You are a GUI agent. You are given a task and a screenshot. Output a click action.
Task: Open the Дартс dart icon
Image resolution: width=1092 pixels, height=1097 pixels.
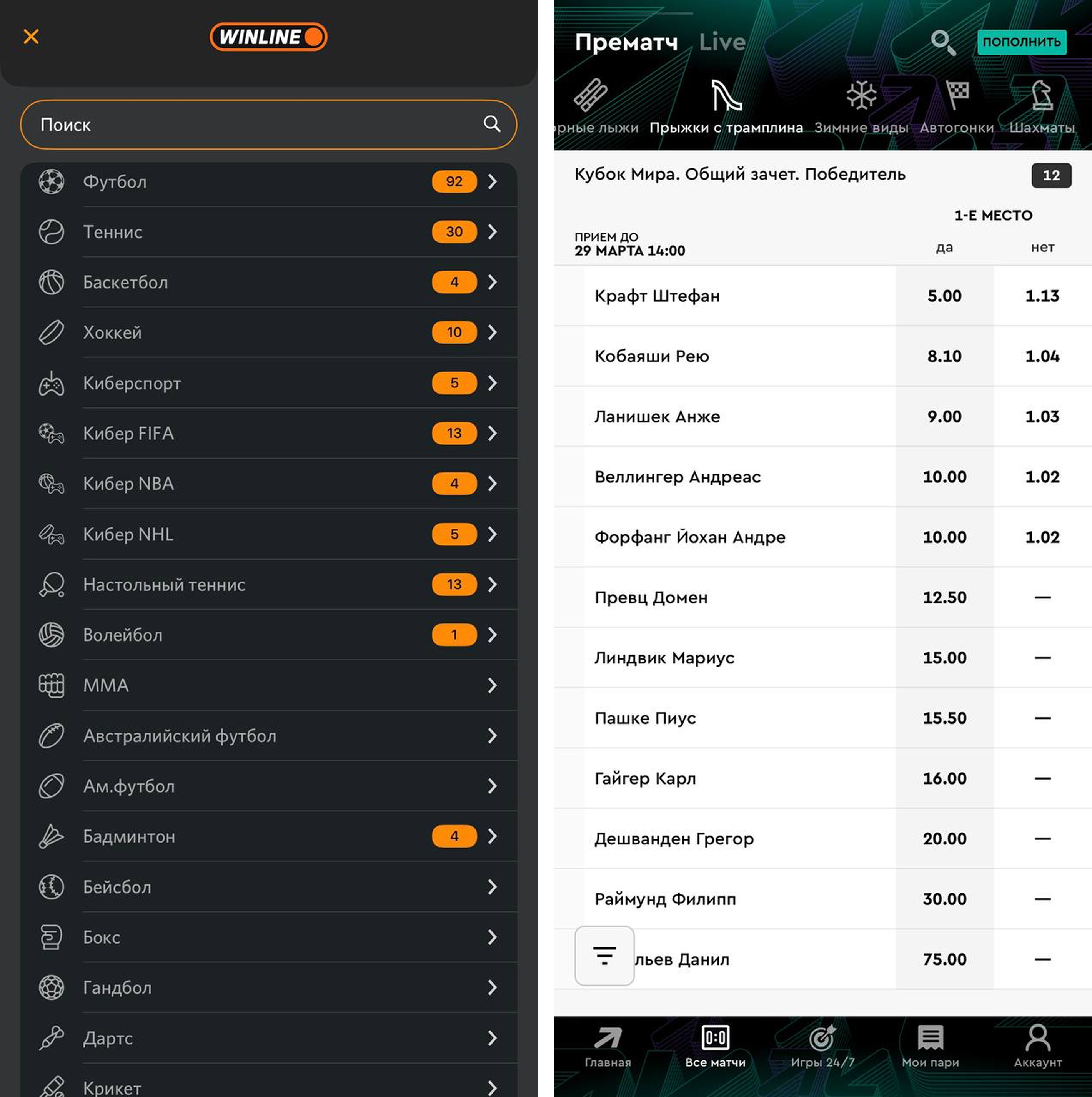(x=51, y=1038)
